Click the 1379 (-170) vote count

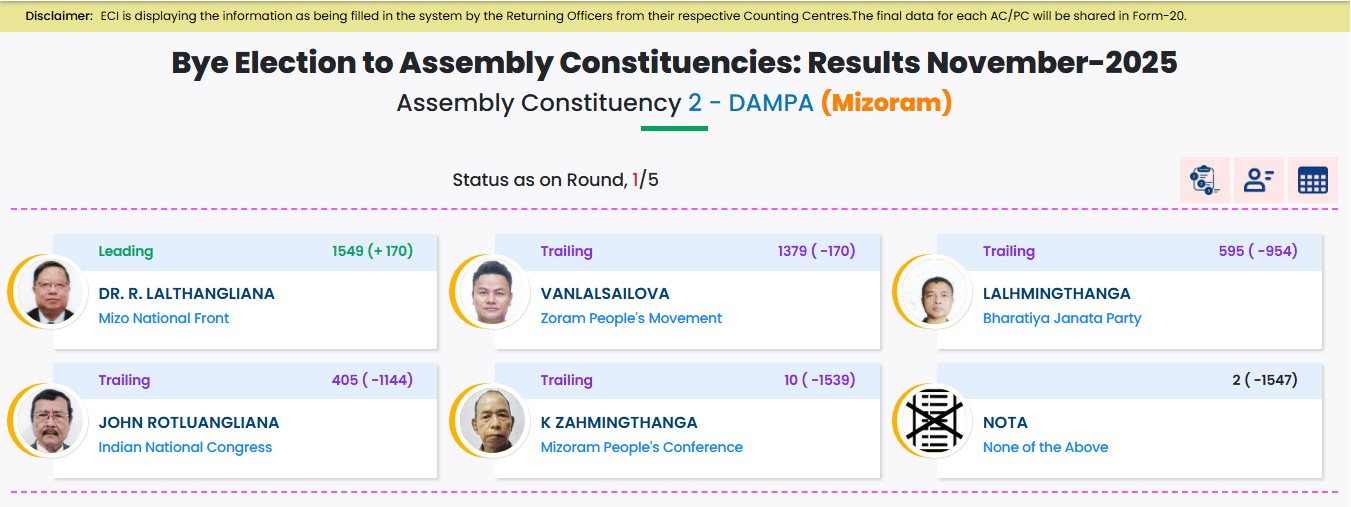[x=816, y=251]
